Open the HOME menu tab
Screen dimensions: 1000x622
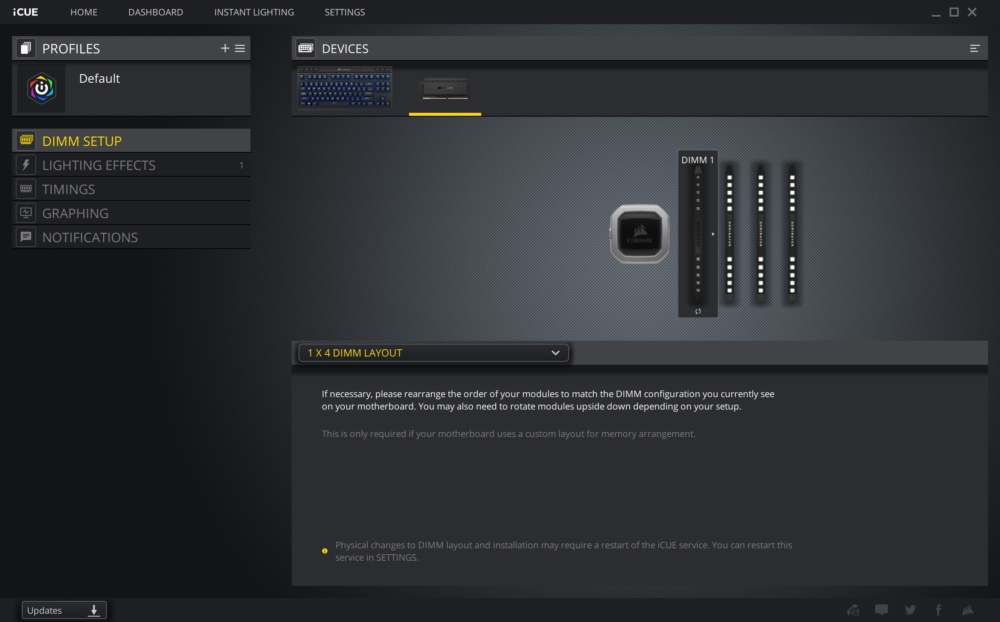(x=84, y=12)
